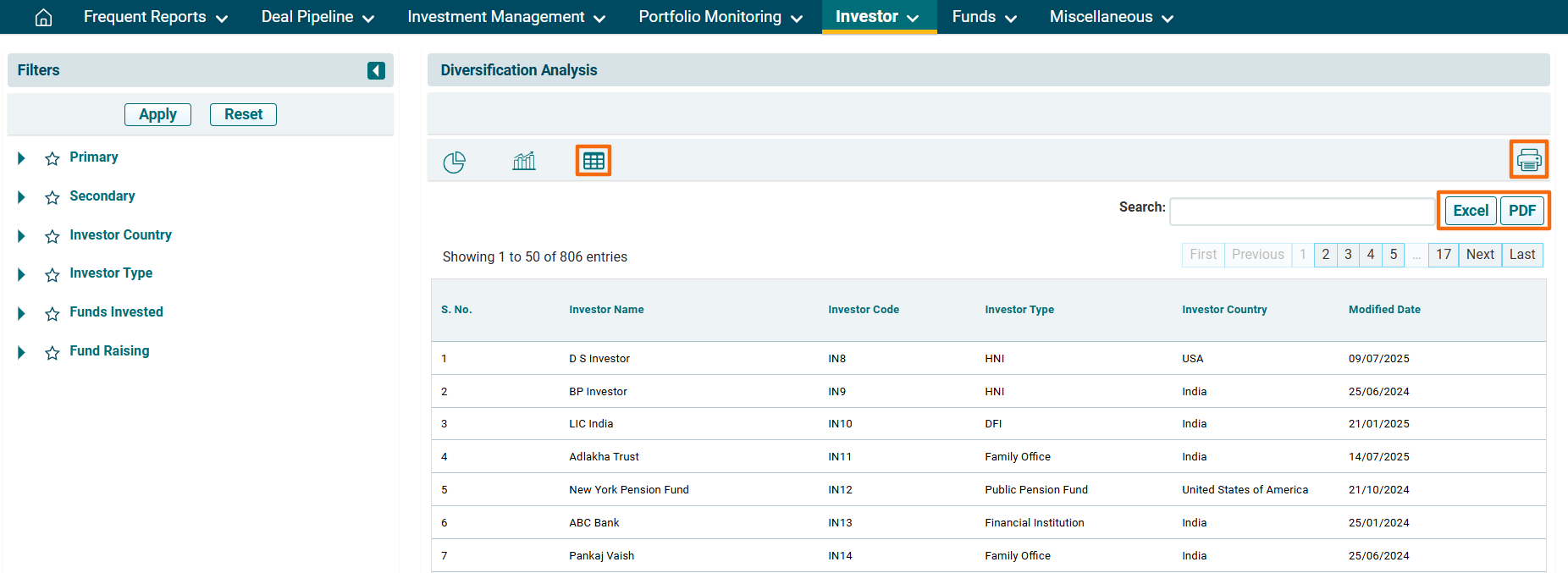Go to the Next results page
Screen dimensions: 1568x573
point(1480,255)
